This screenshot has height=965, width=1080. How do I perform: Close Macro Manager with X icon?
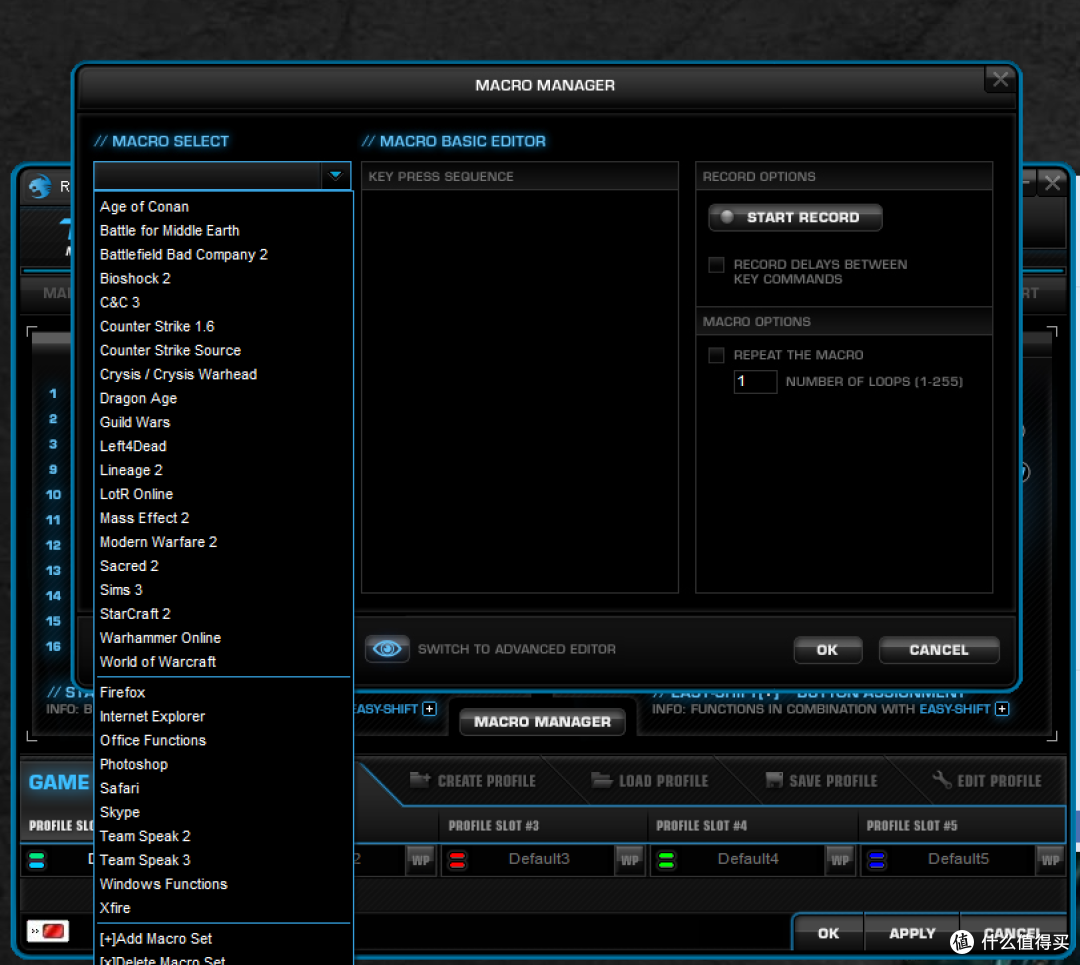click(1000, 80)
